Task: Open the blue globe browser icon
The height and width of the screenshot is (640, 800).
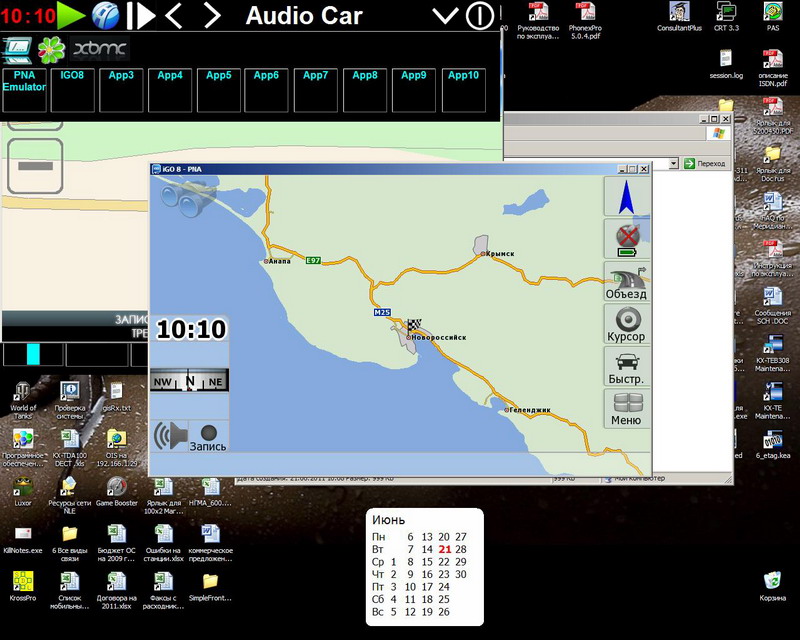Action: point(105,15)
